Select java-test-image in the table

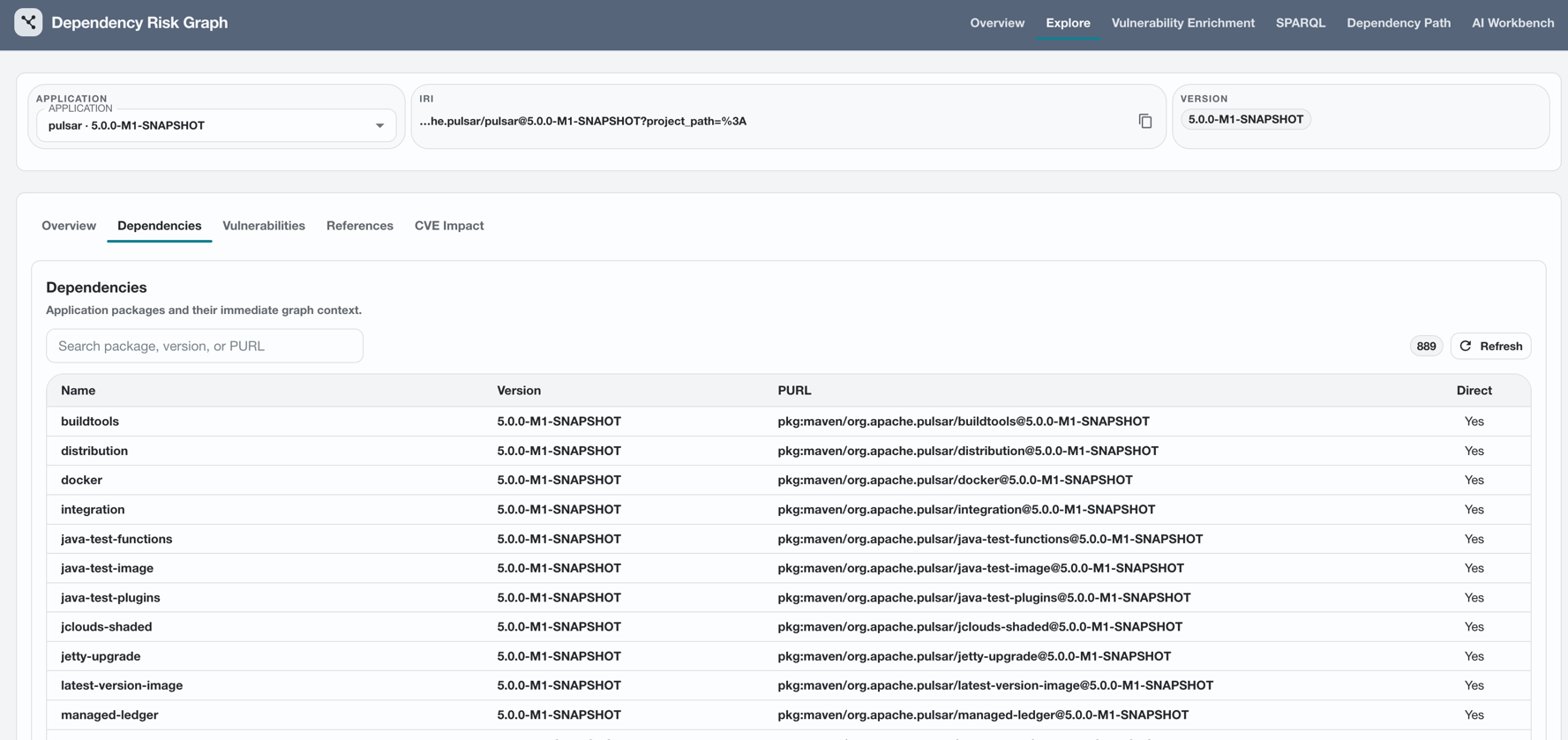pyautogui.click(x=107, y=568)
